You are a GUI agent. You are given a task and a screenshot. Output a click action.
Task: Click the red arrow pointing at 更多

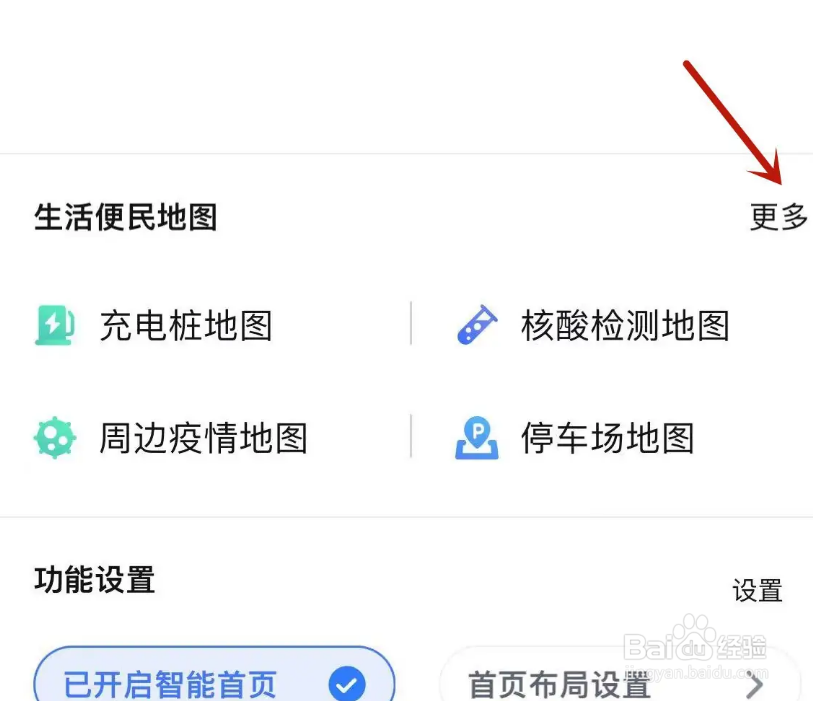pyautogui.click(x=733, y=122)
